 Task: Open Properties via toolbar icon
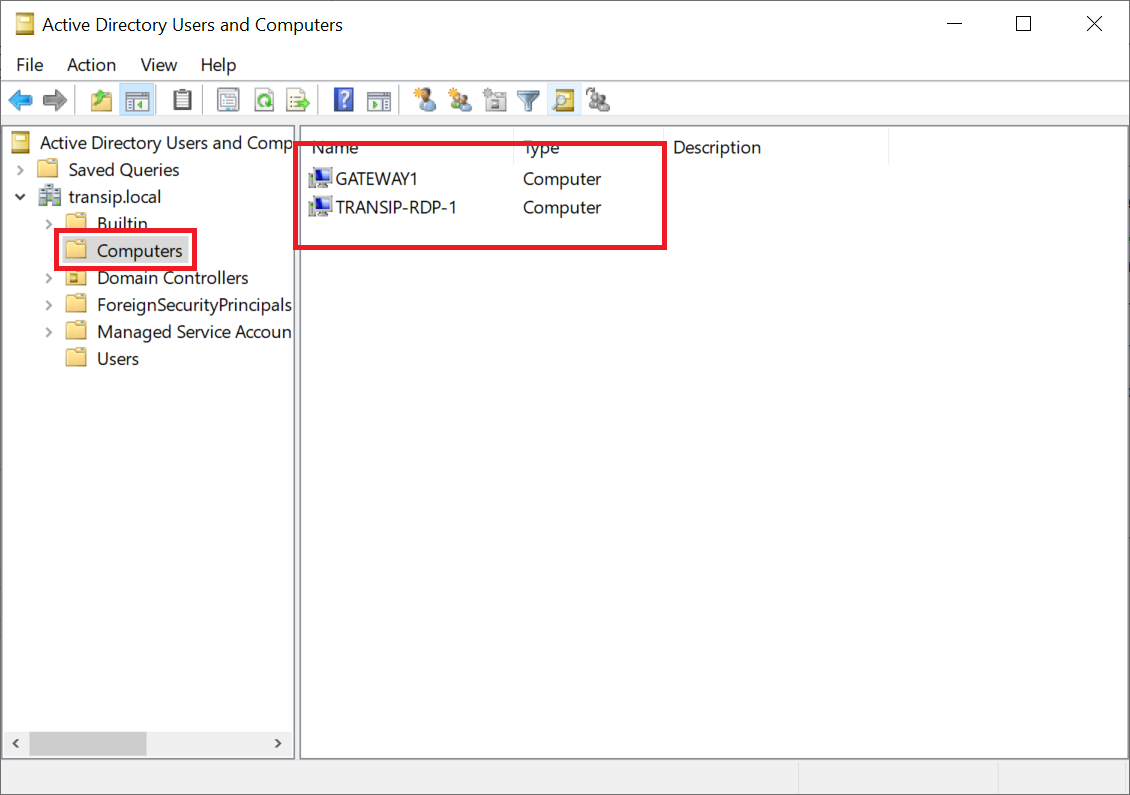pos(228,100)
